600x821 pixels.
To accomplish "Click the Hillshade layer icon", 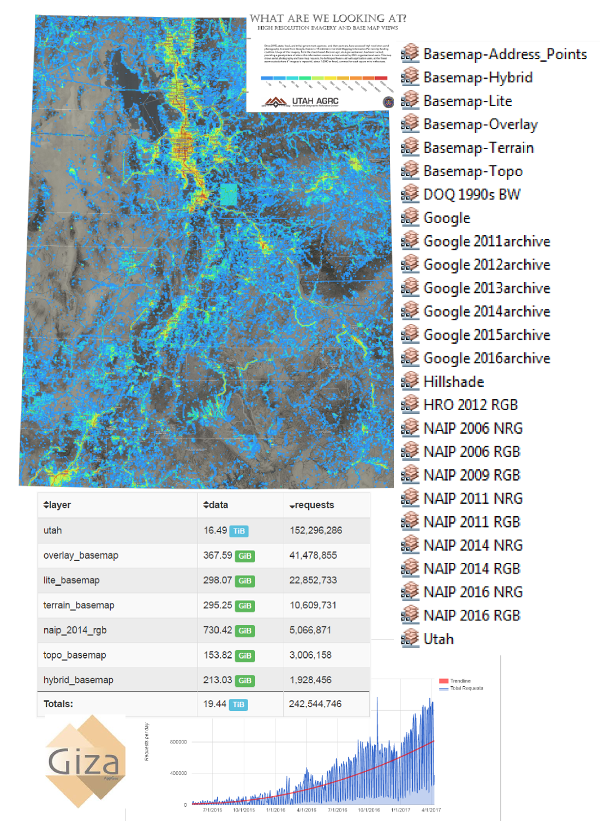I will click(x=410, y=381).
